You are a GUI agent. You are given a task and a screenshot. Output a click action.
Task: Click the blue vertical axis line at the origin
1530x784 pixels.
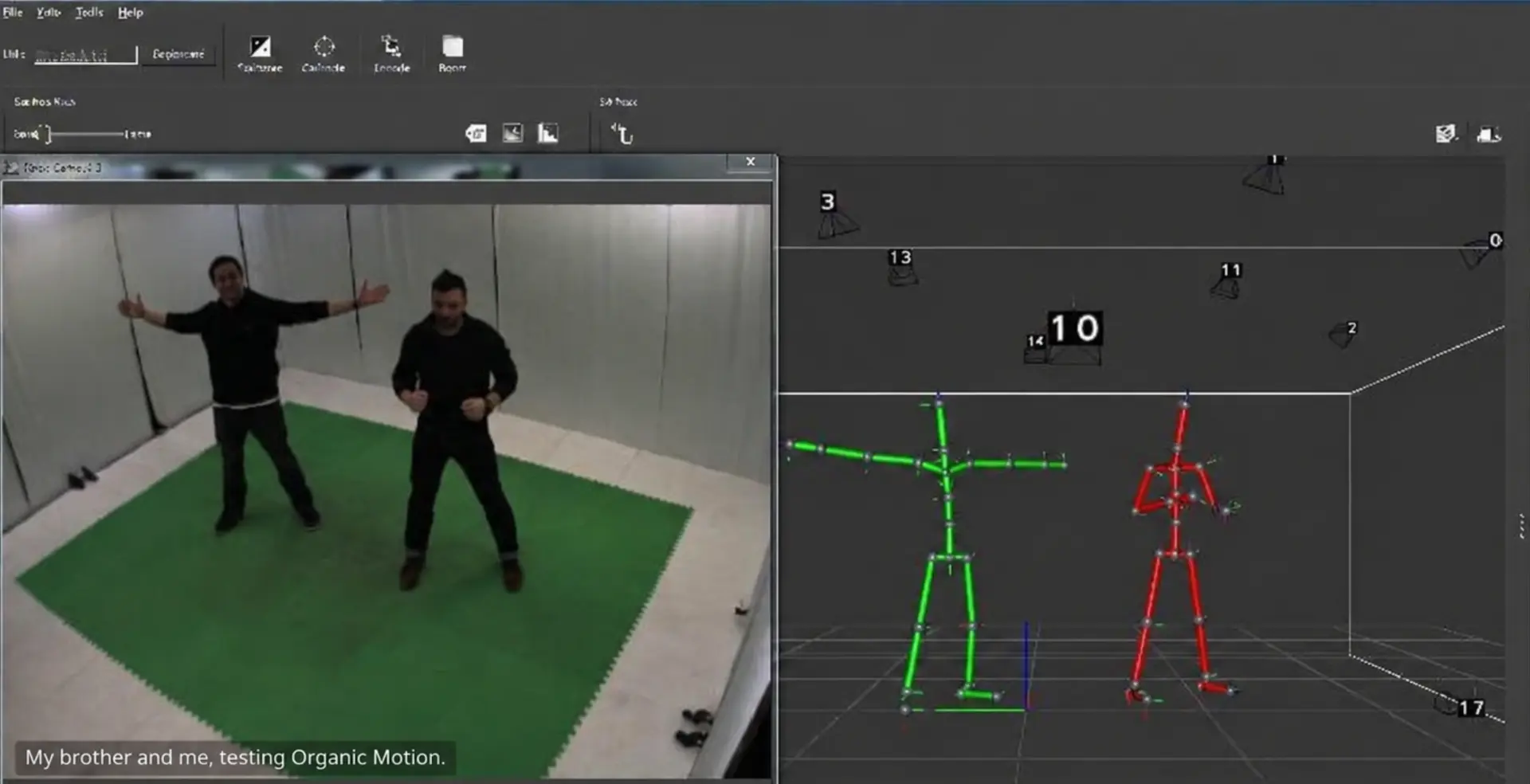click(x=1026, y=665)
